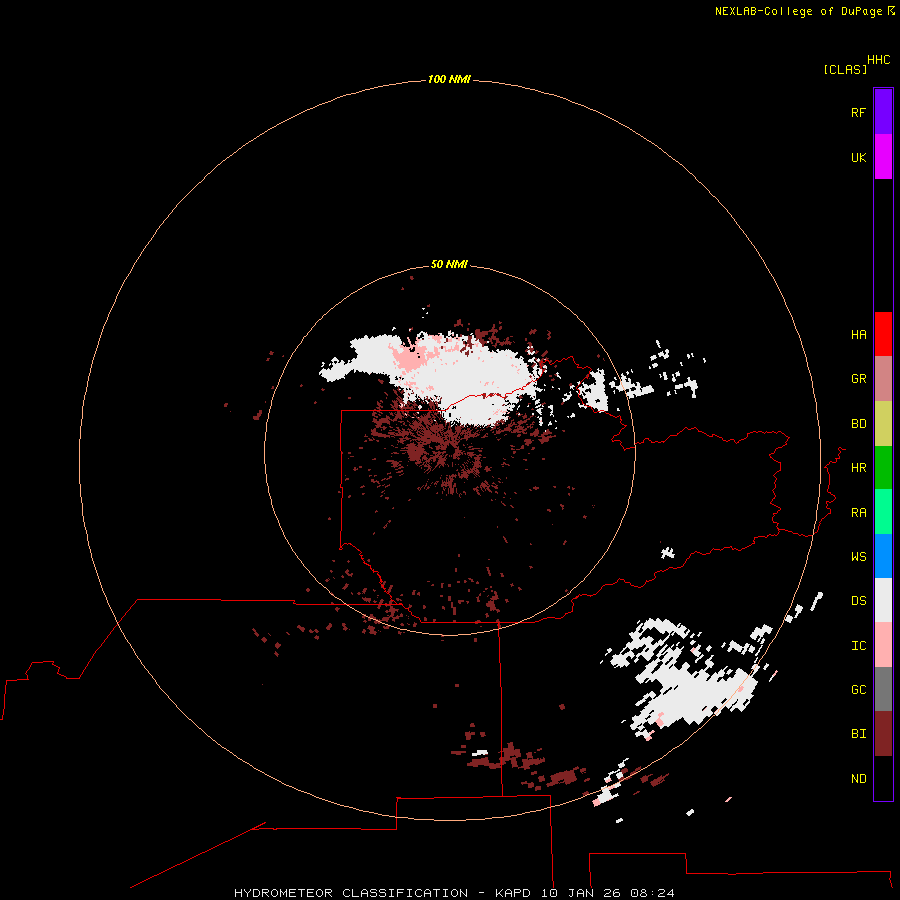The height and width of the screenshot is (900, 900).
Task: Click the [CLAS] units label
Action: tap(845, 70)
